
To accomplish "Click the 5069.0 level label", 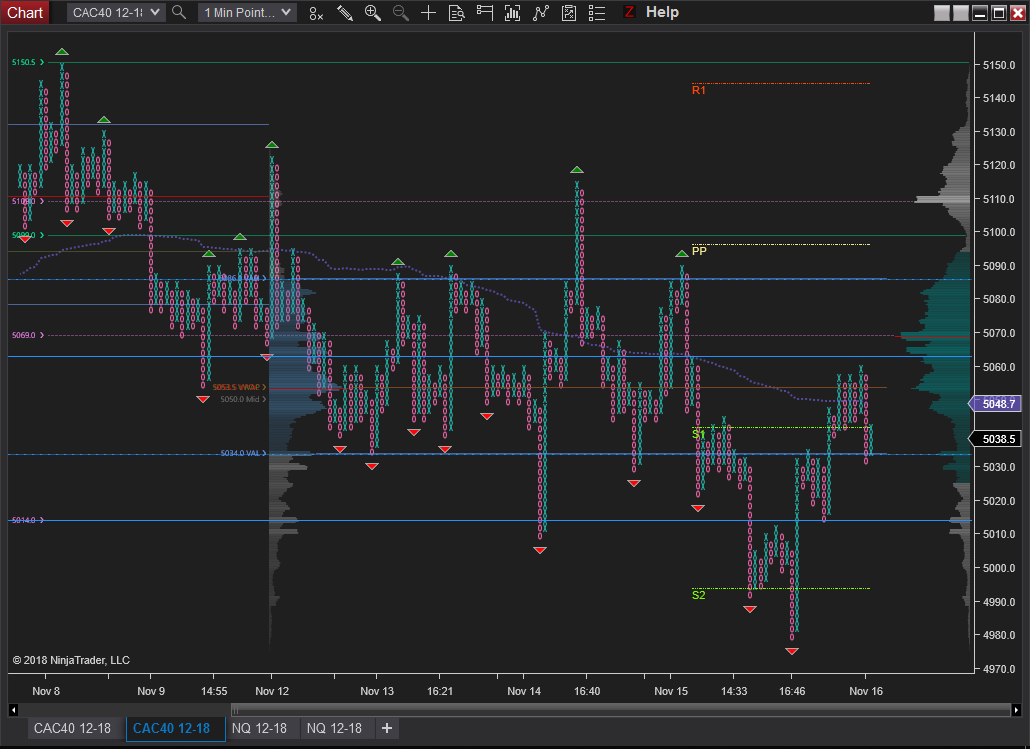I will (x=24, y=335).
